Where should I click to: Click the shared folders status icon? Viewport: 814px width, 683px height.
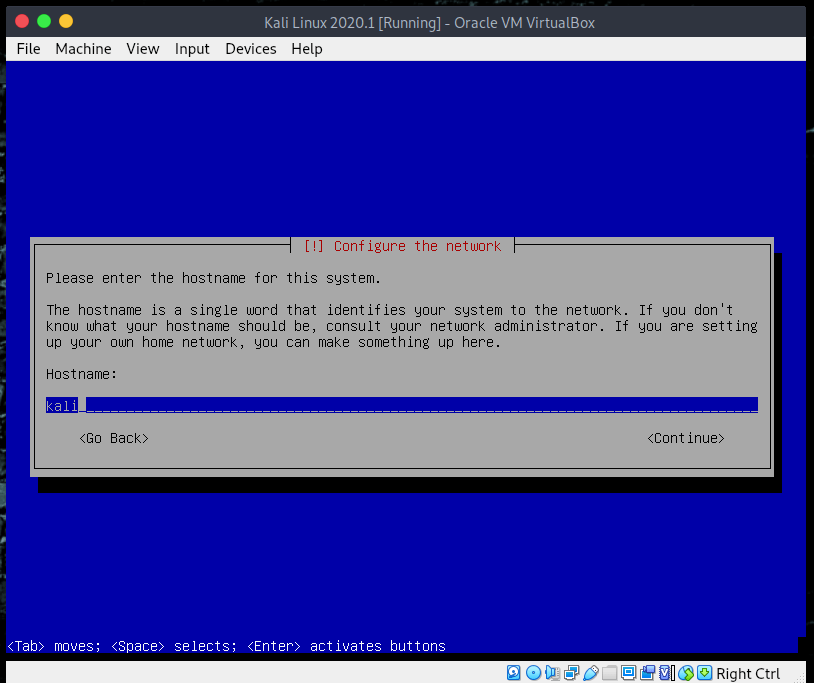click(x=609, y=673)
